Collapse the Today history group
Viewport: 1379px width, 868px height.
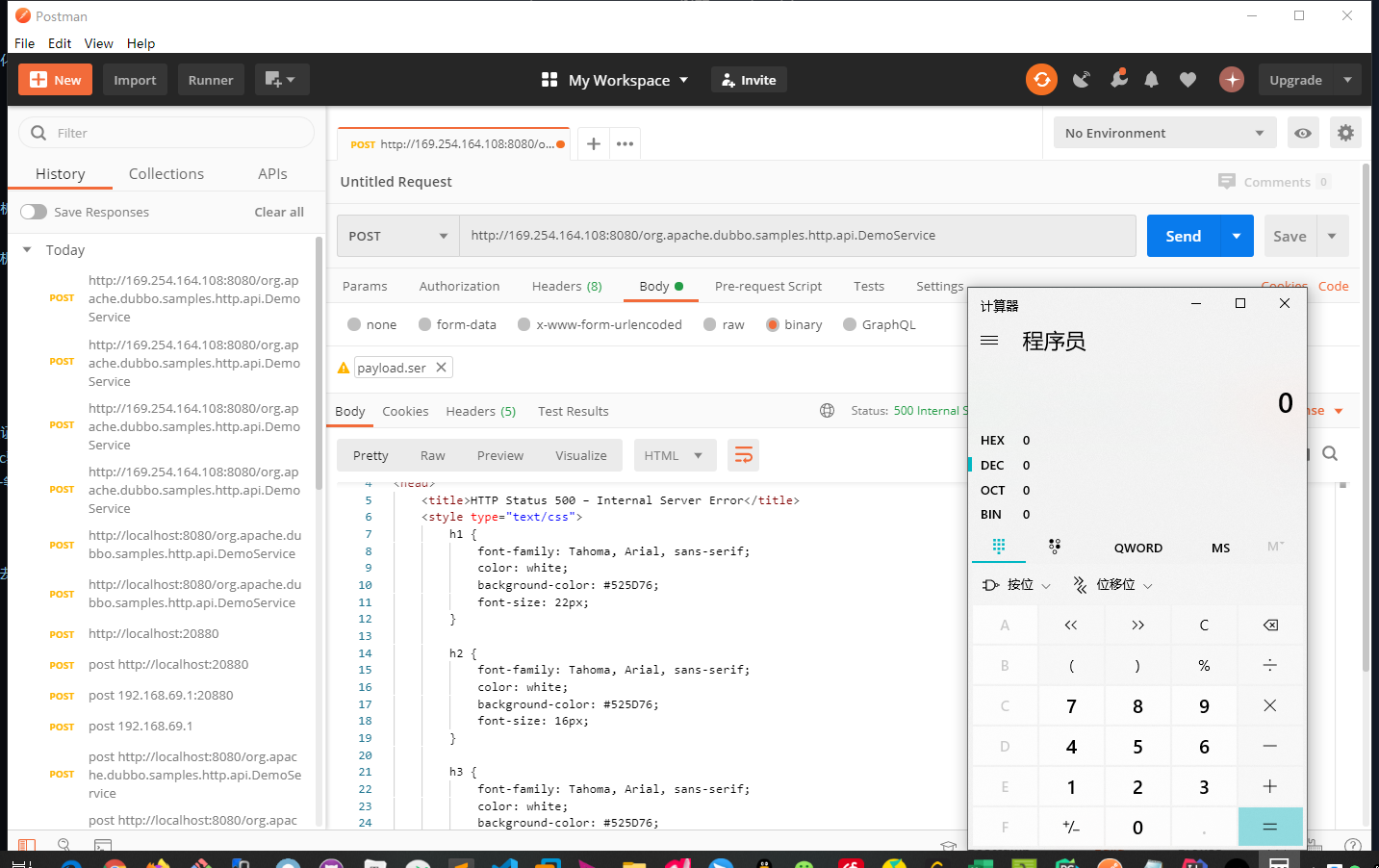(27, 249)
